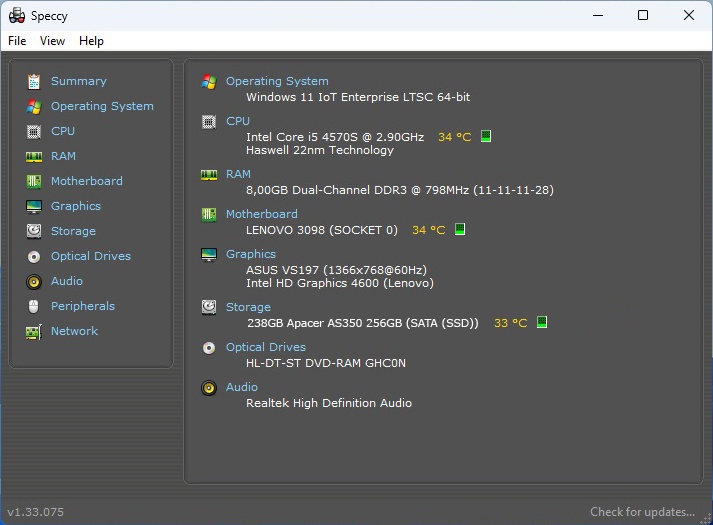
Task: Switch to the CPU sidebar section
Action: (x=63, y=131)
